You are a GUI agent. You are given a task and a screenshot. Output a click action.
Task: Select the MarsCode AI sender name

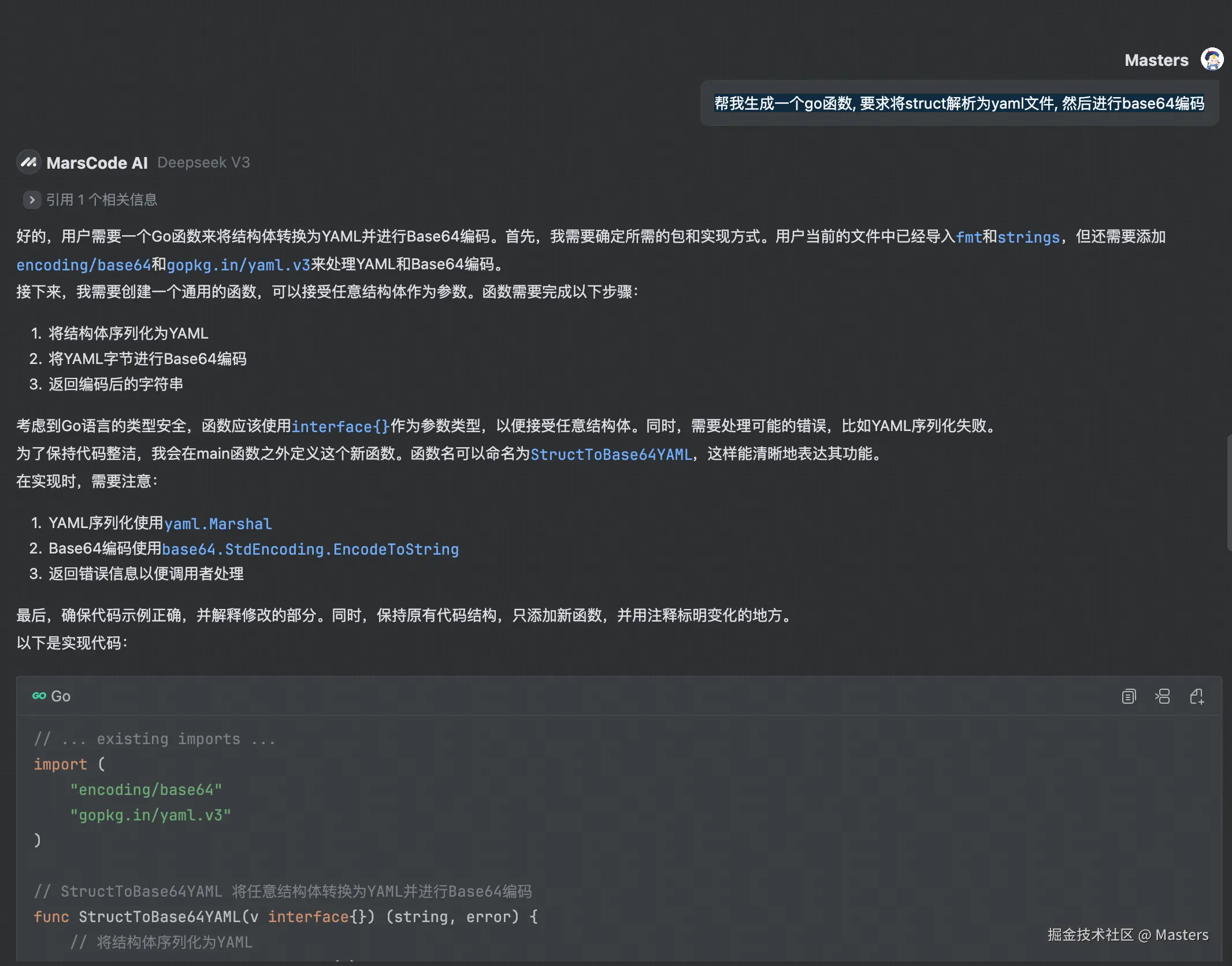tap(98, 162)
